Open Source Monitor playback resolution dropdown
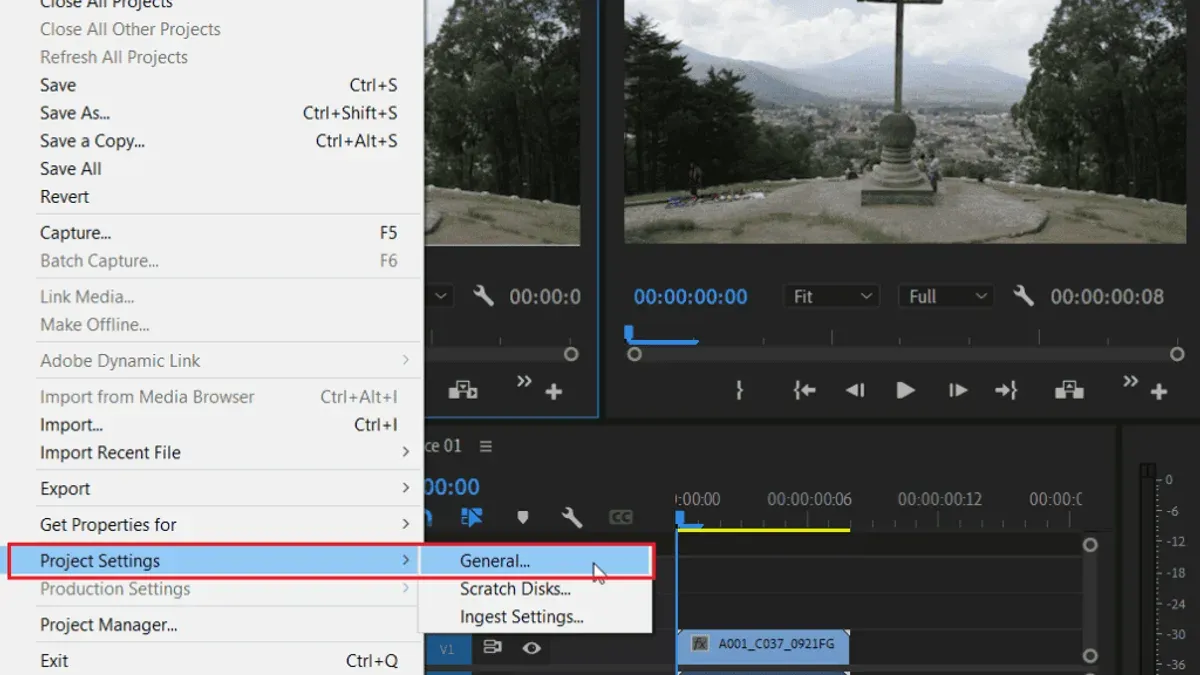This screenshot has width=1200, height=675. pyautogui.click(x=440, y=296)
